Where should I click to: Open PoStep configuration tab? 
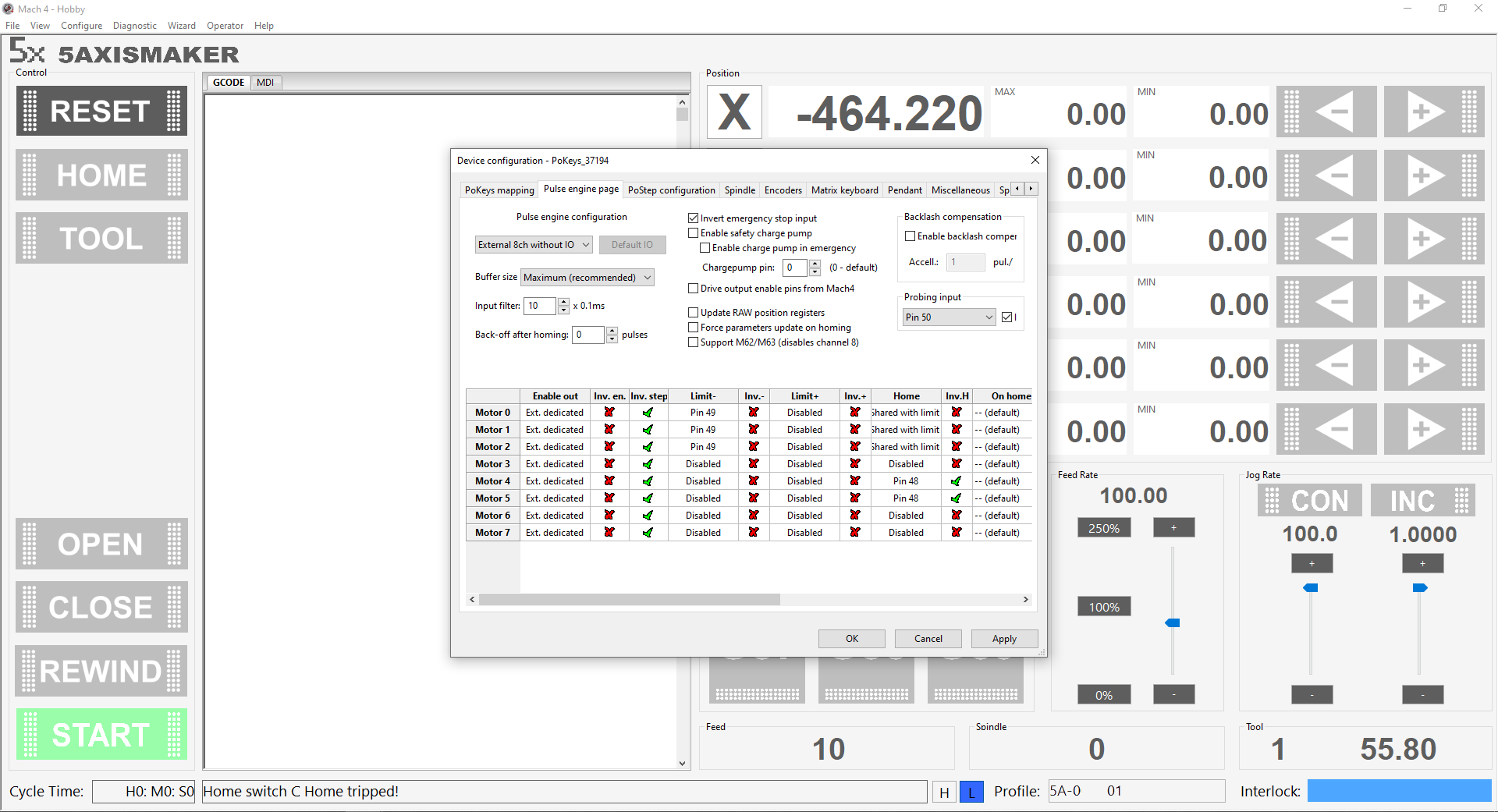coord(671,190)
